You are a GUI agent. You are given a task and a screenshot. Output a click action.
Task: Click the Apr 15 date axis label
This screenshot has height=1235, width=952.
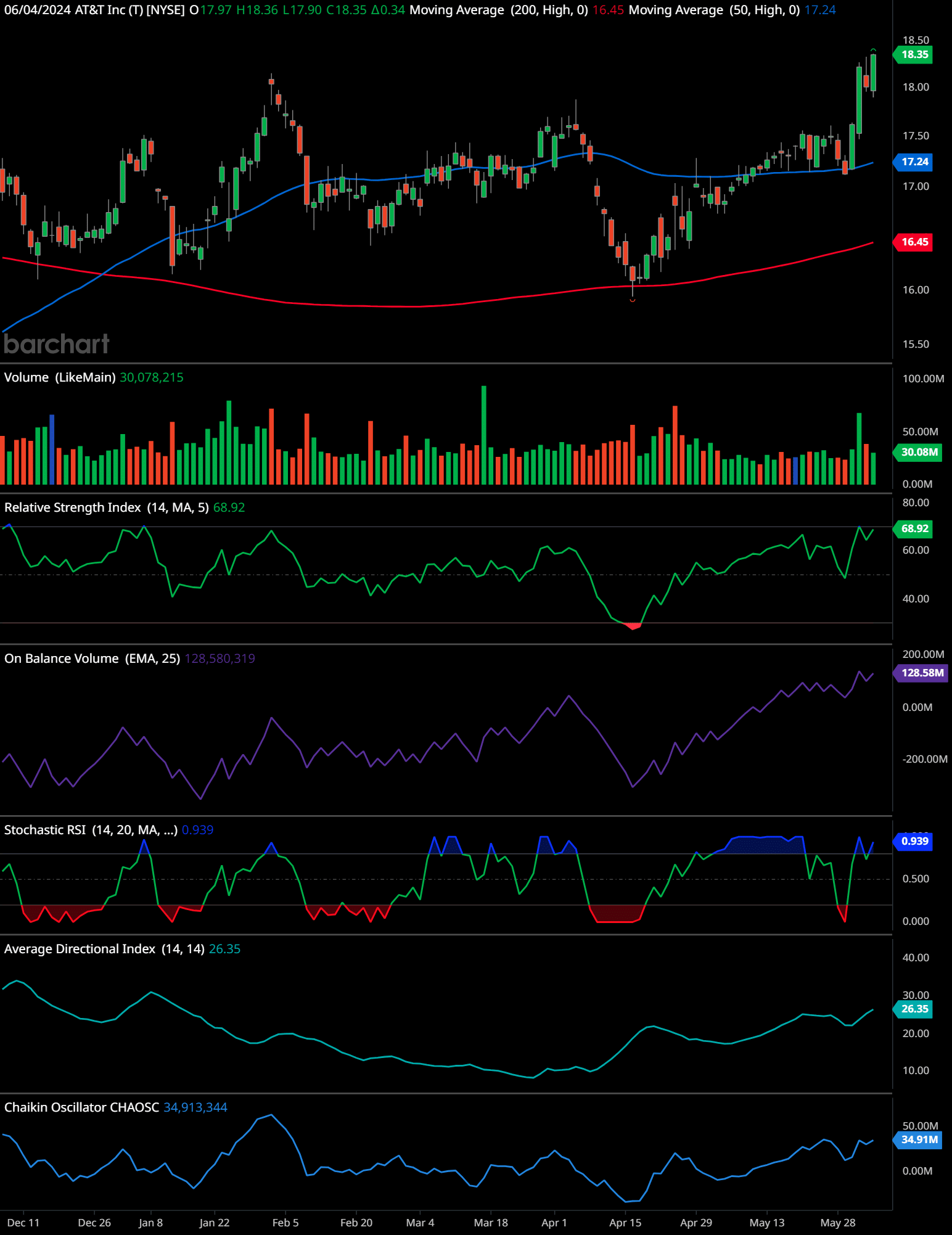click(625, 1223)
